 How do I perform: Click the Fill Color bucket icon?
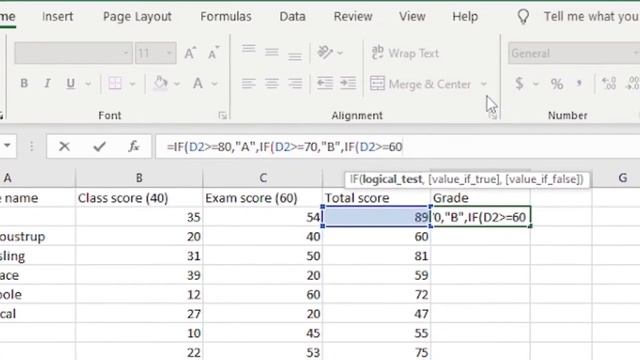(x=160, y=83)
